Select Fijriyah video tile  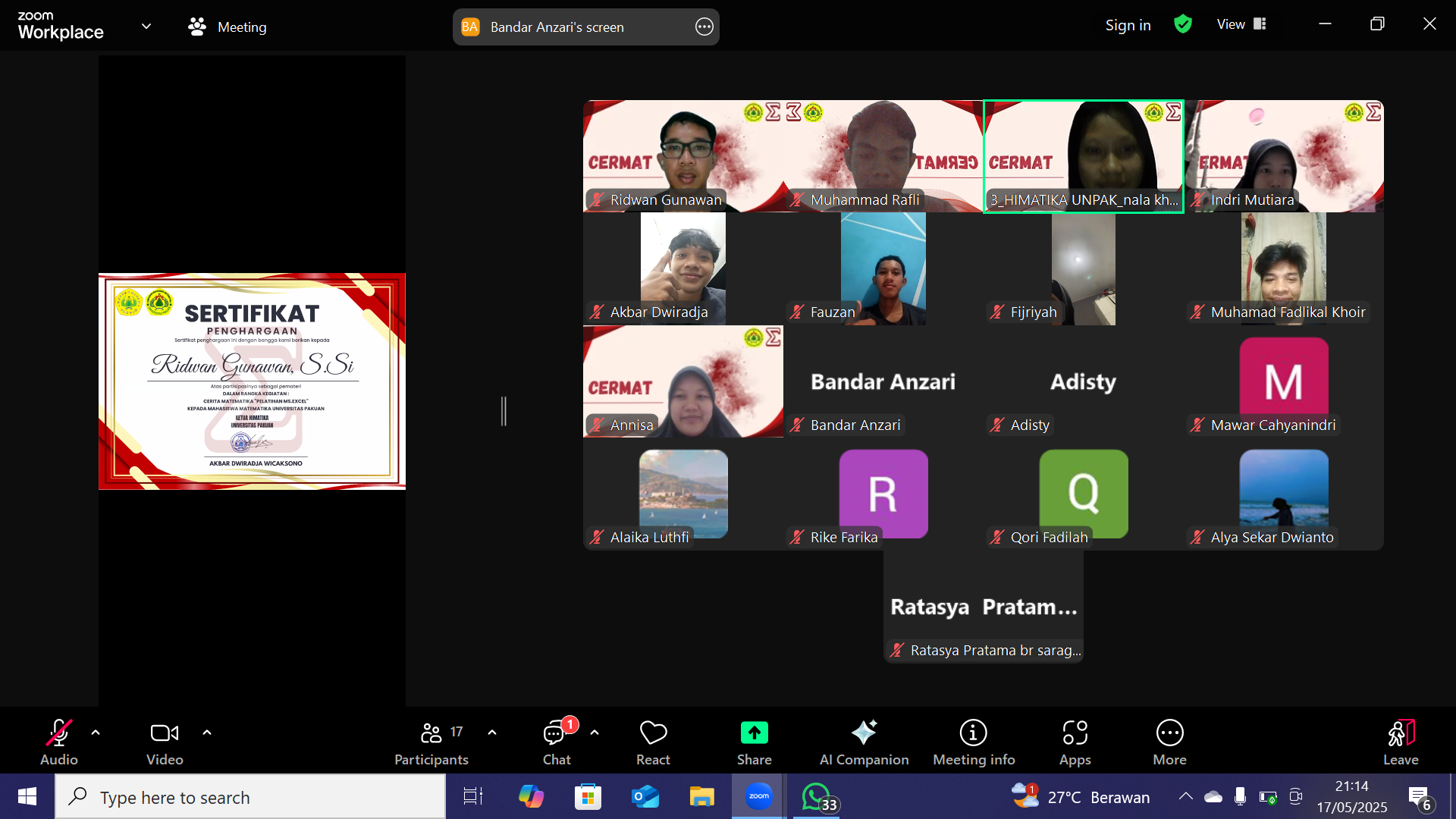pyautogui.click(x=1084, y=268)
